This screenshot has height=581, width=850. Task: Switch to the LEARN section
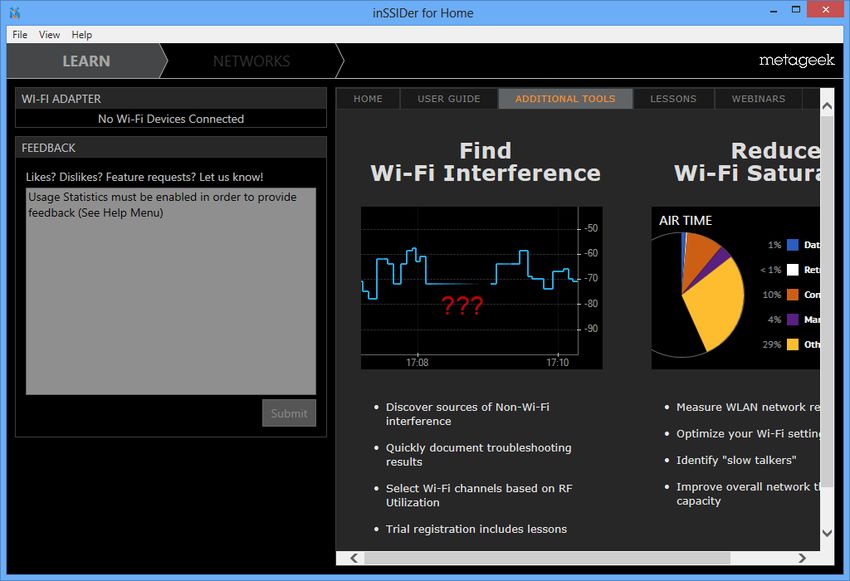[x=86, y=61]
